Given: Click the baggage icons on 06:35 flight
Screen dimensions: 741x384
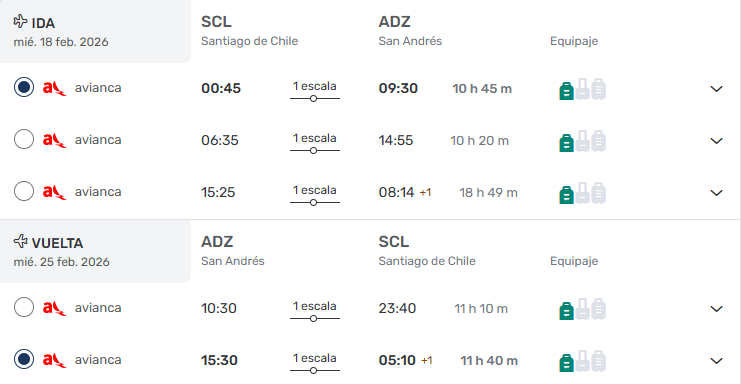Looking at the screenshot, I should coord(582,141).
